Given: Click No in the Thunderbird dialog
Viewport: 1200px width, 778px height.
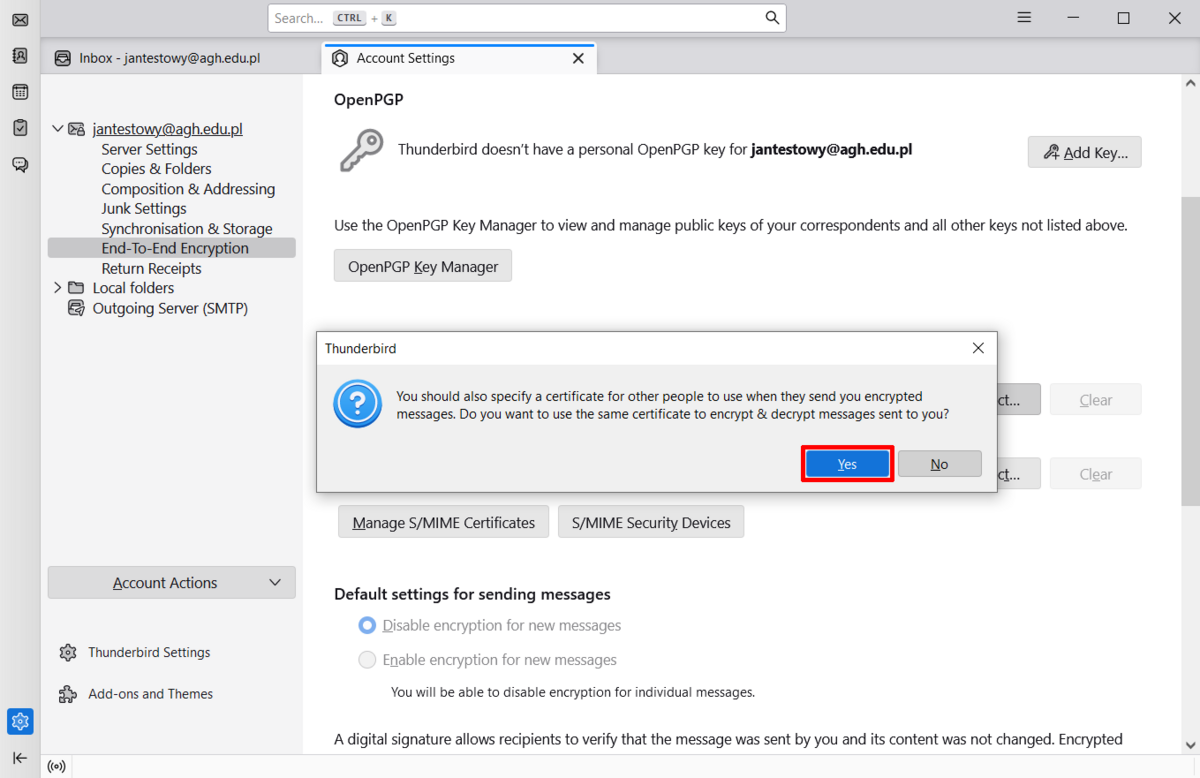Looking at the screenshot, I should [939, 464].
